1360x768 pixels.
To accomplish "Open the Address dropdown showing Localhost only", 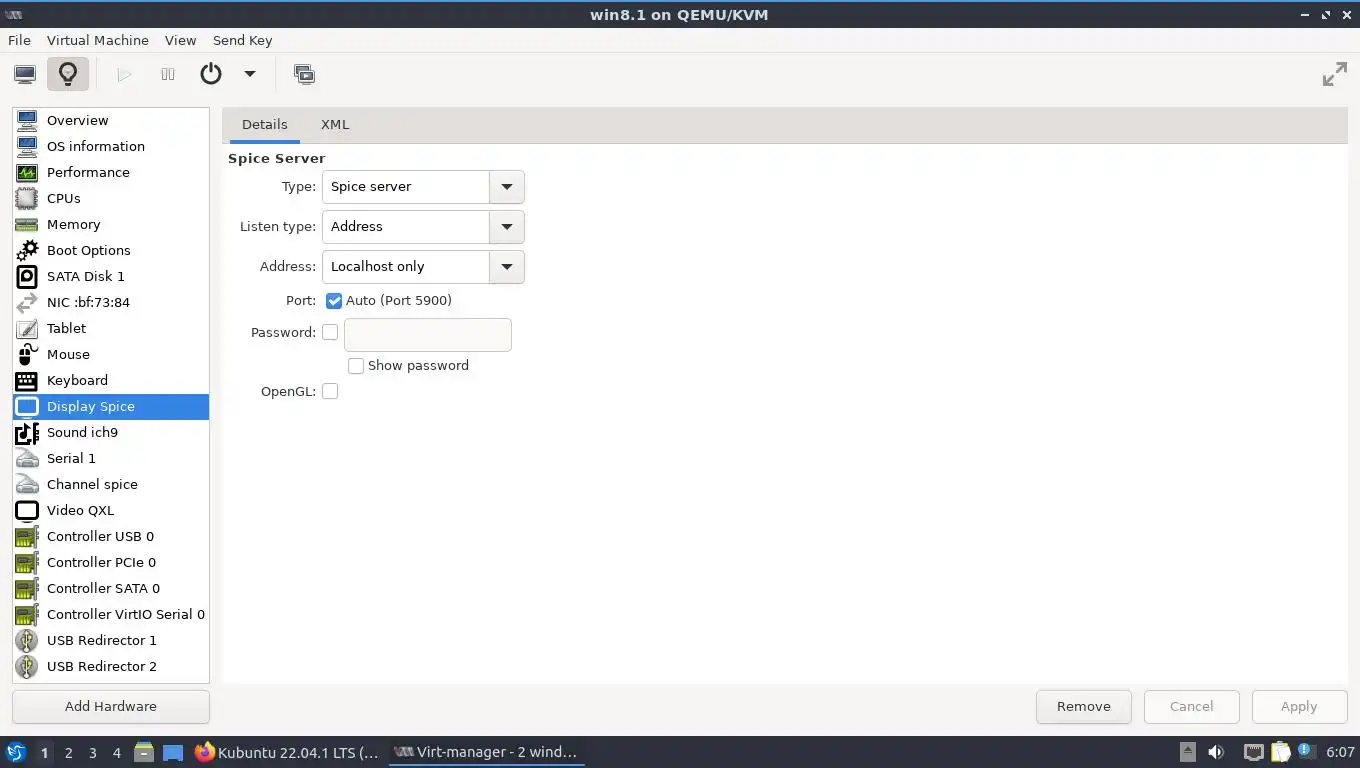I will (x=423, y=267).
